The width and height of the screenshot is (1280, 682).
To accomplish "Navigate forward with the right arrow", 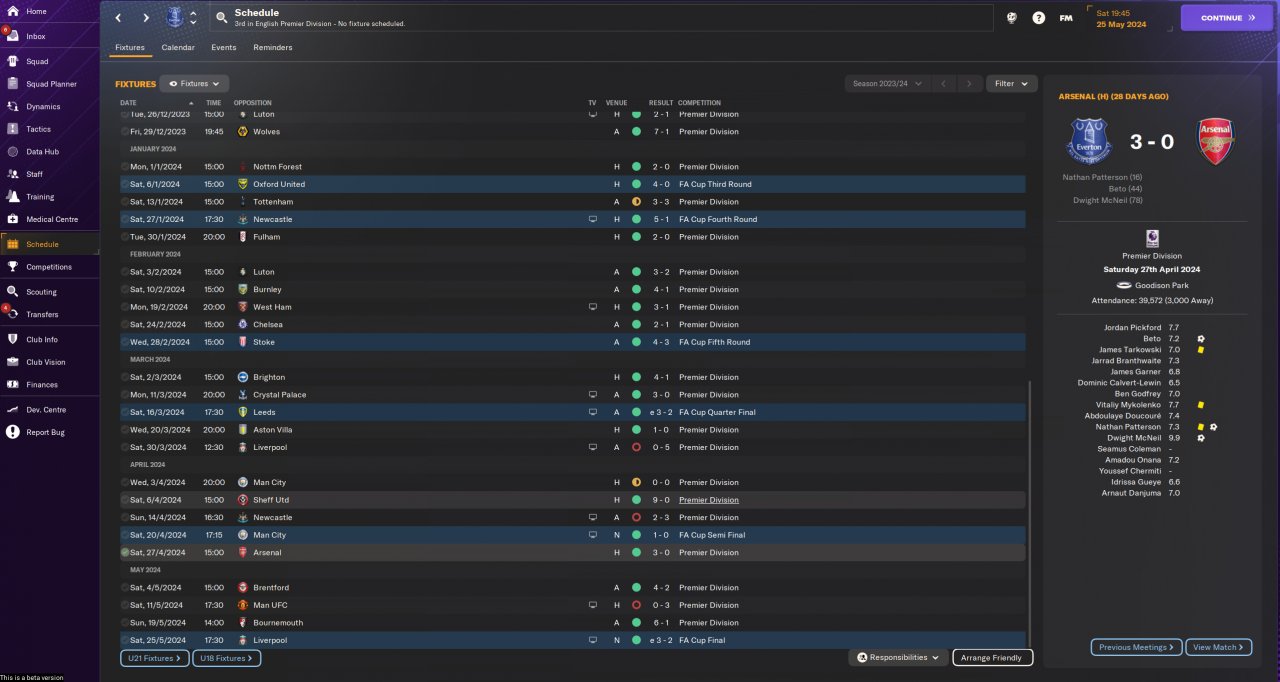I will (146, 17).
